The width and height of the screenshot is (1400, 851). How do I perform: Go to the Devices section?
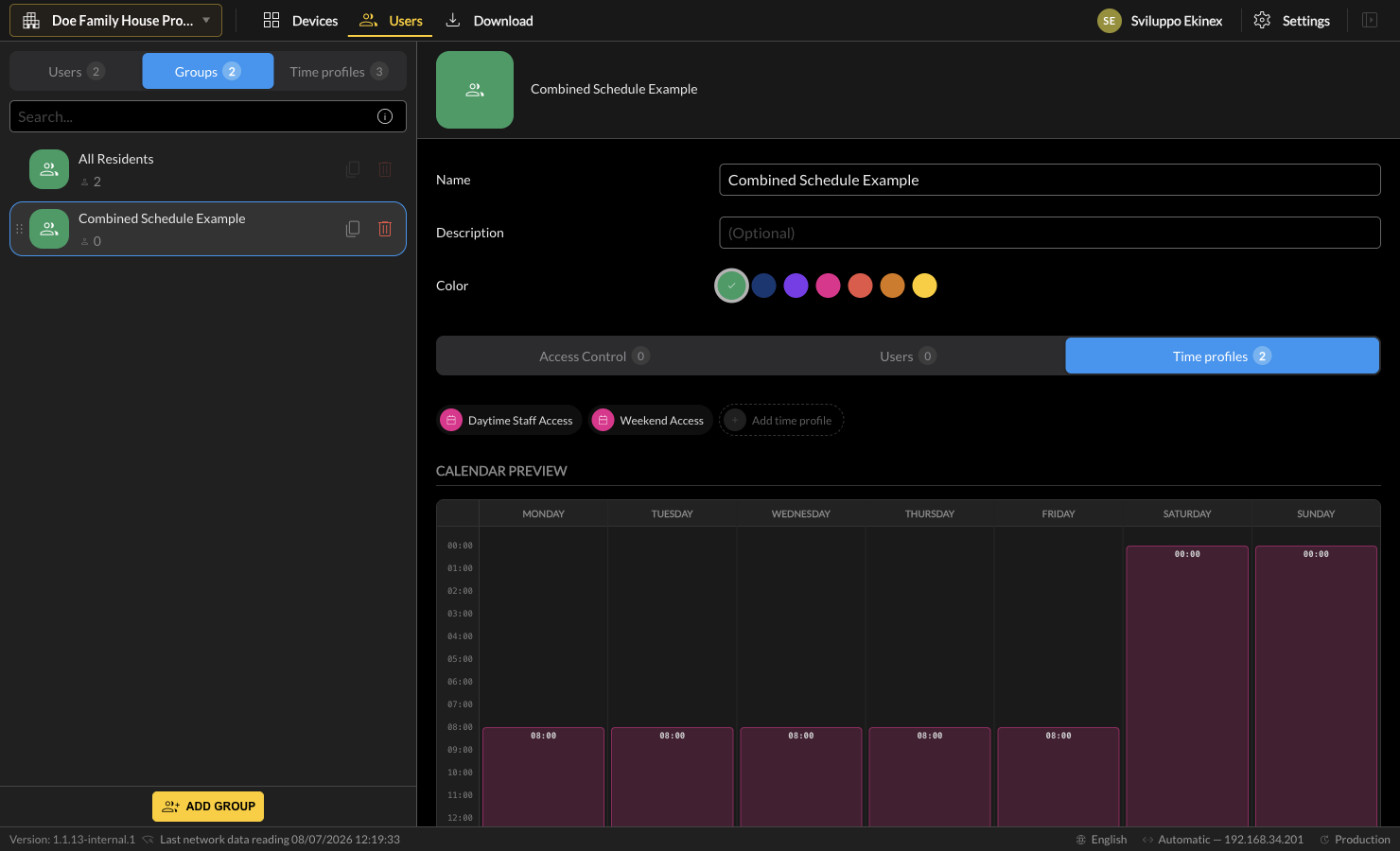click(300, 21)
